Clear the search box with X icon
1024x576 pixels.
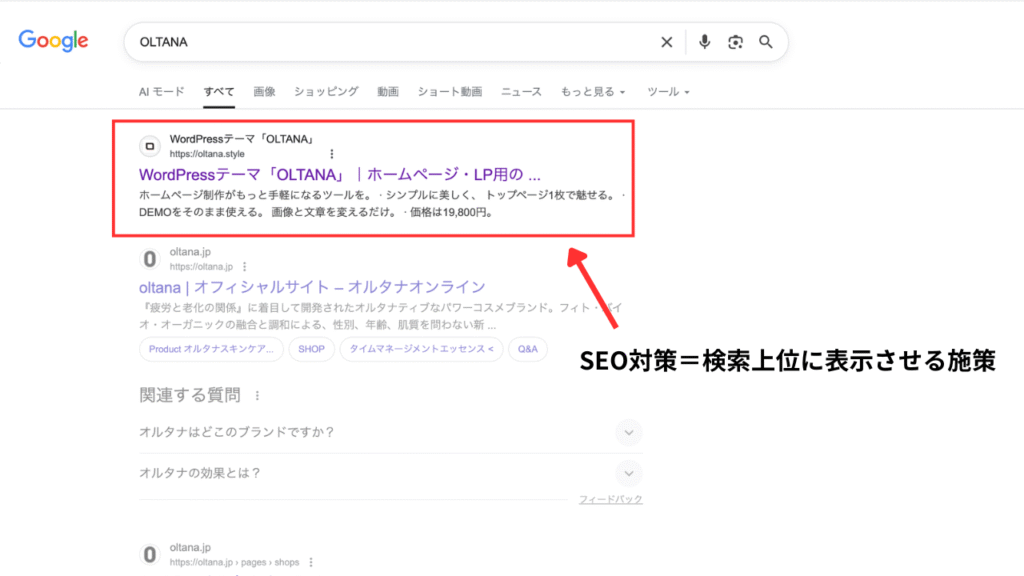tap(667, 42)
